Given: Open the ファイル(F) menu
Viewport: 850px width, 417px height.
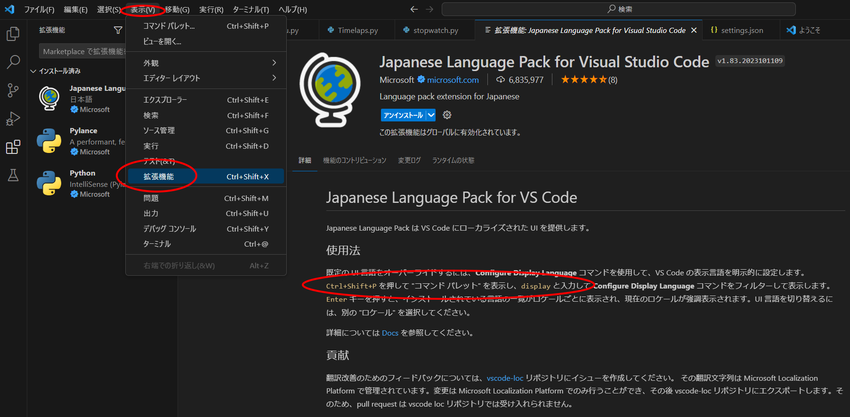Looking at the screenshot, I should (x=40, y=10).
